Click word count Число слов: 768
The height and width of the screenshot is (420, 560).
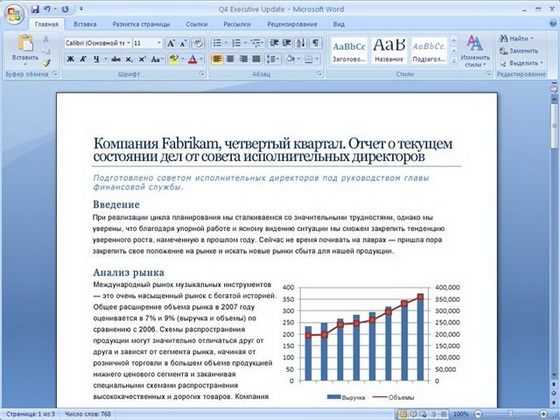tap(88, 414)
